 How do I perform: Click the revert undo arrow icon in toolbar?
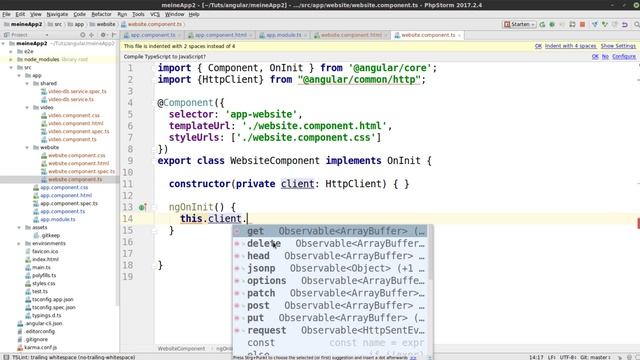(x=624, y=24)
